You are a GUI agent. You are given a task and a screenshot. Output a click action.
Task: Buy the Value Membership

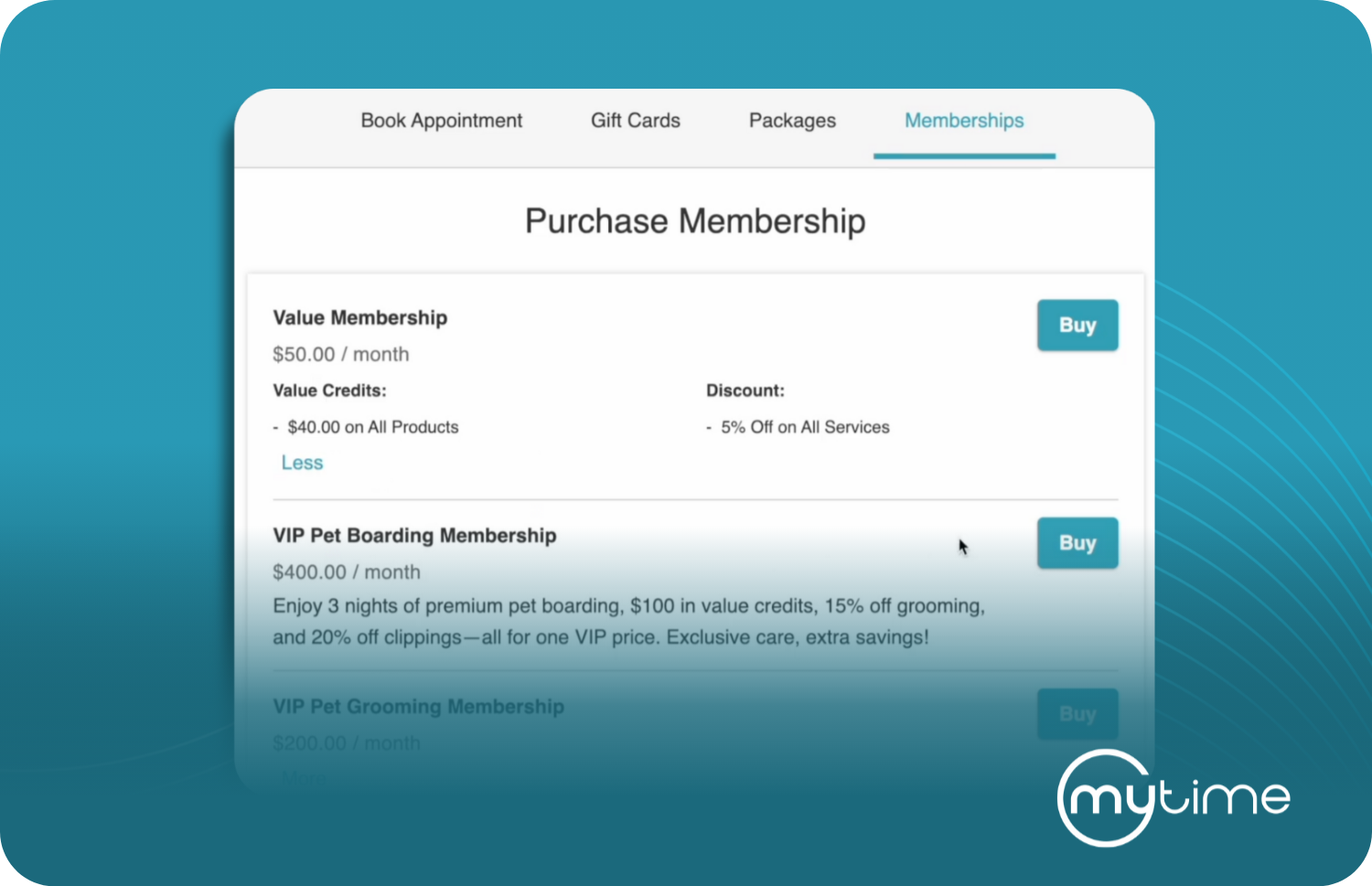coord(1077,326)
